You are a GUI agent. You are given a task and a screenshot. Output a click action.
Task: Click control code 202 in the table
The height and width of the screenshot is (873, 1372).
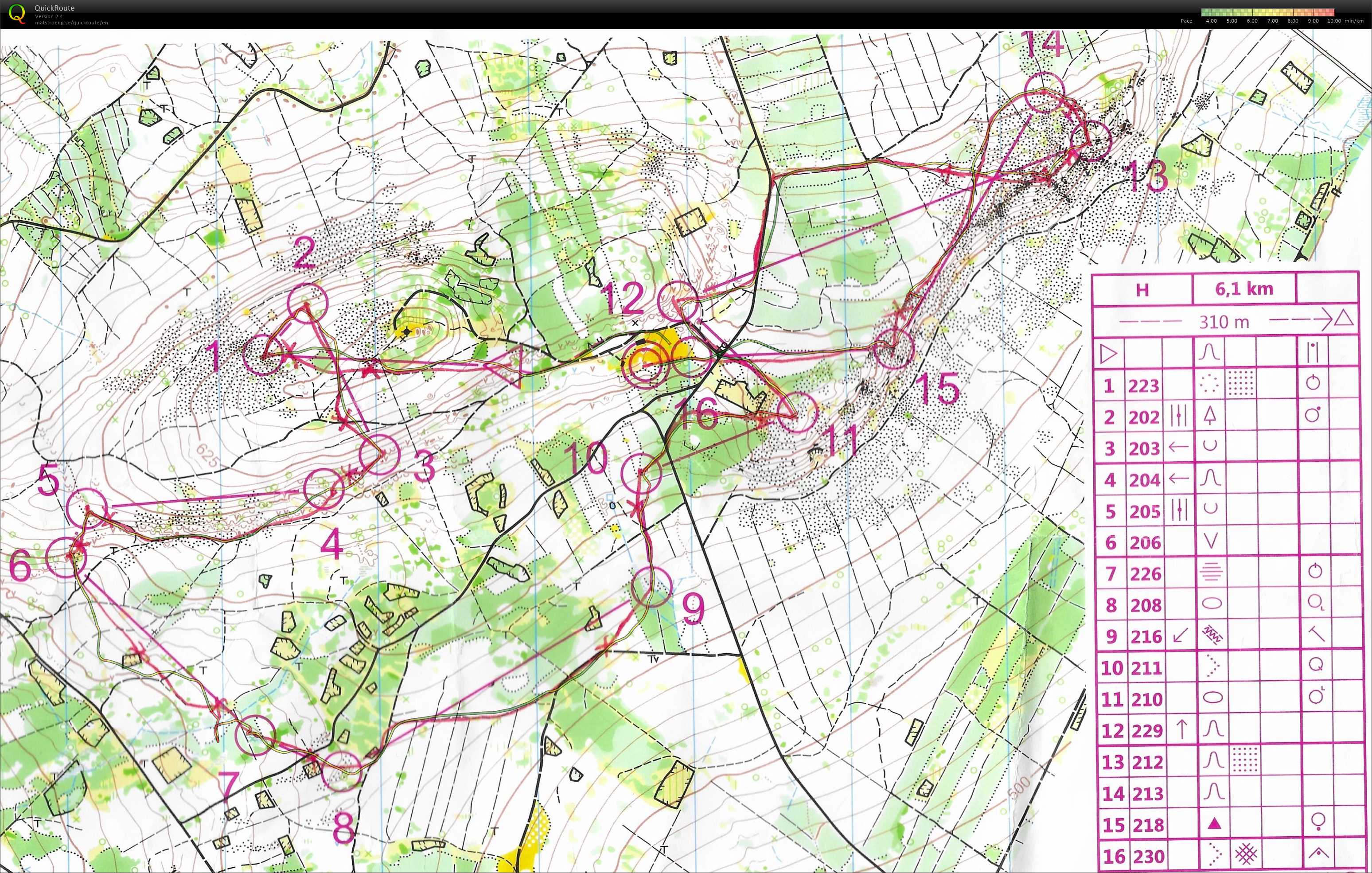[1143, 418]
